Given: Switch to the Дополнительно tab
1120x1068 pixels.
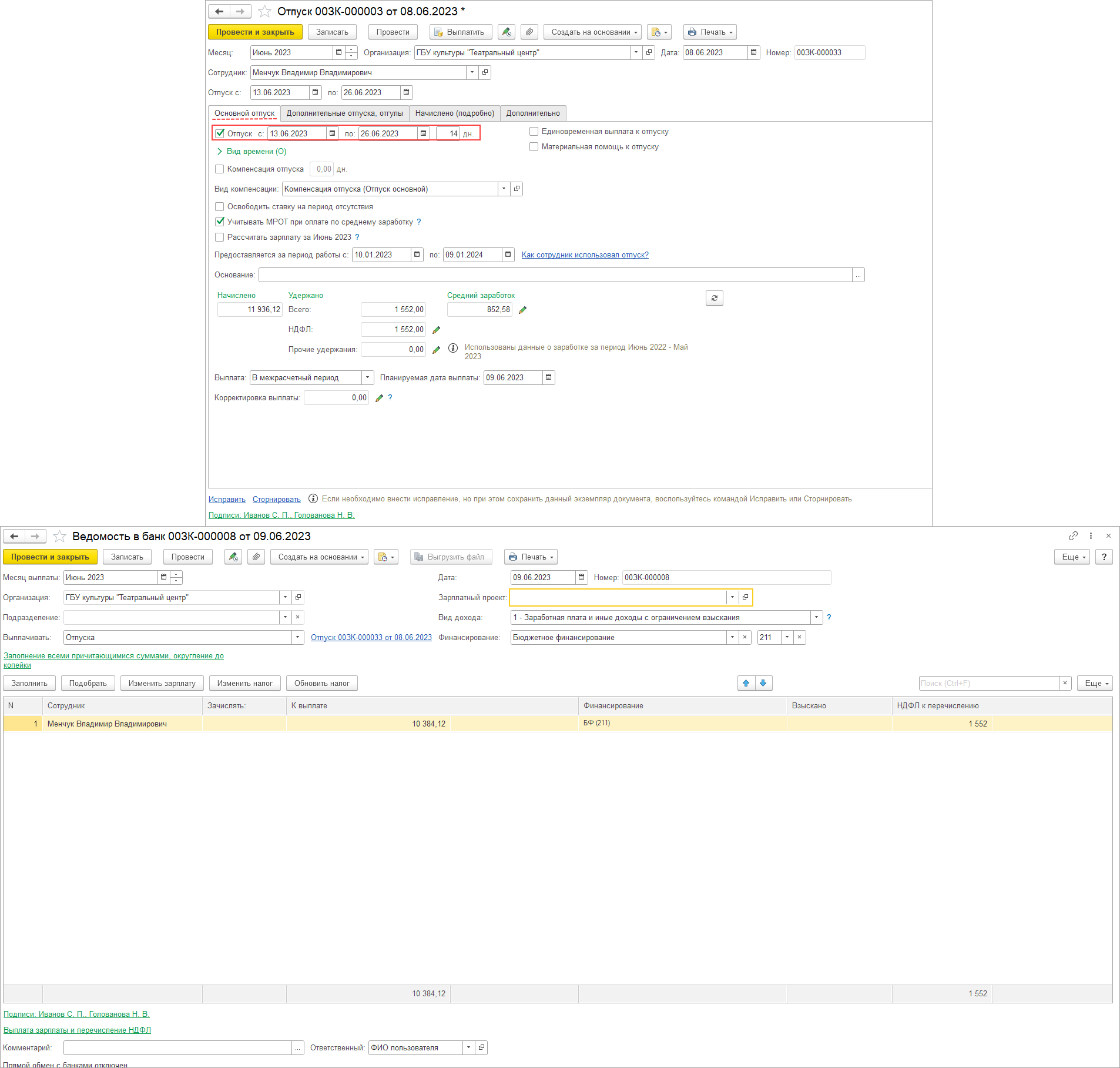Looking at the screenshot, I should pyautogui.click(x=533, y=113).
